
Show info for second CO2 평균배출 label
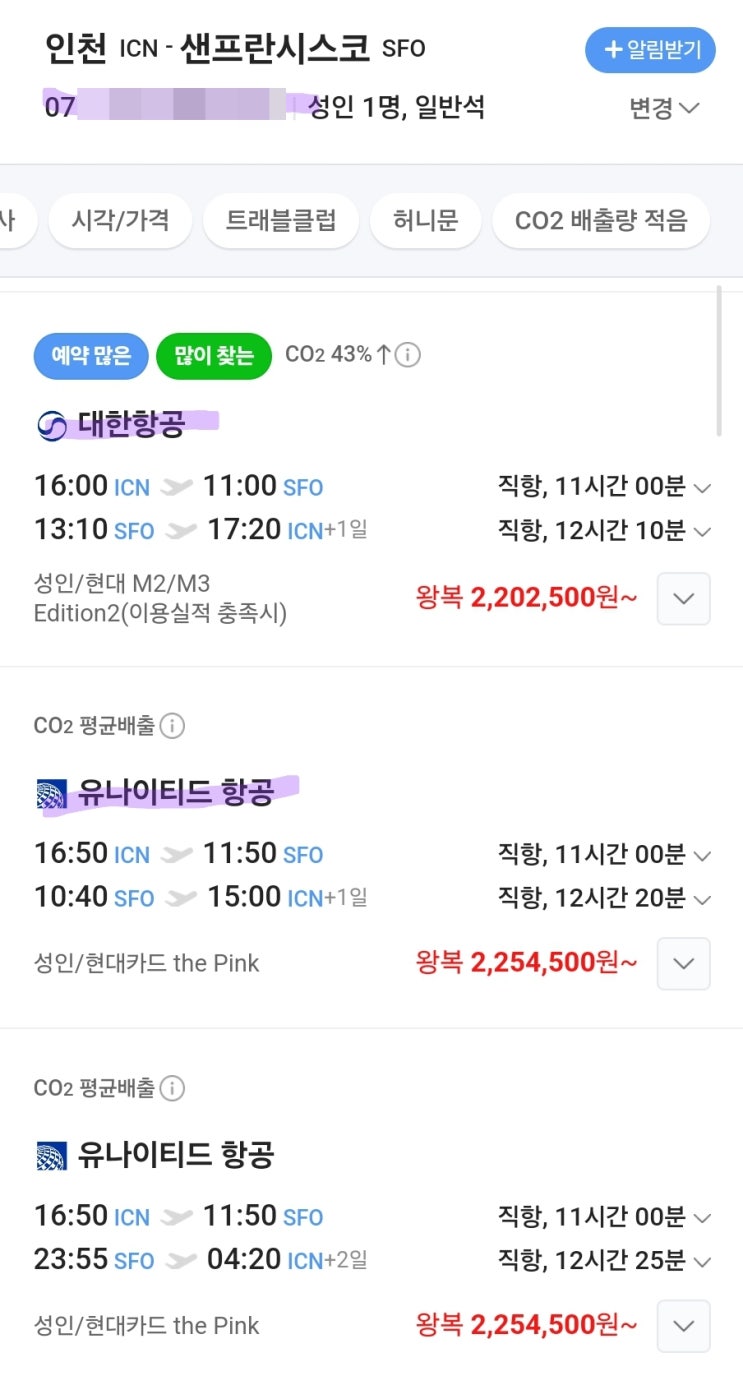pyautogui.click(x=173, y=1088)
